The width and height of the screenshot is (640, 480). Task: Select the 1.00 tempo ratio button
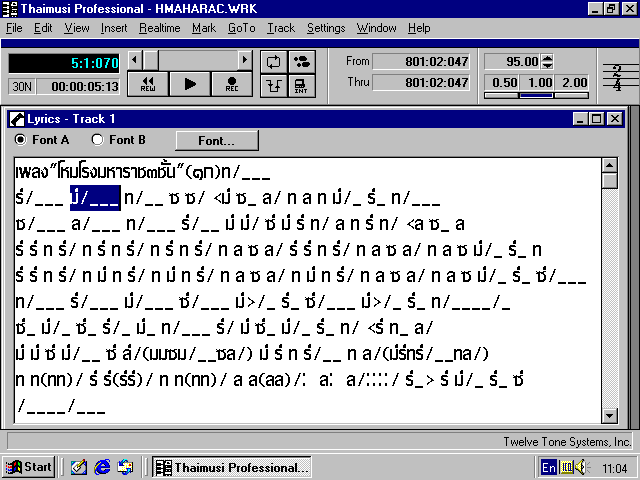coord(536,83)
